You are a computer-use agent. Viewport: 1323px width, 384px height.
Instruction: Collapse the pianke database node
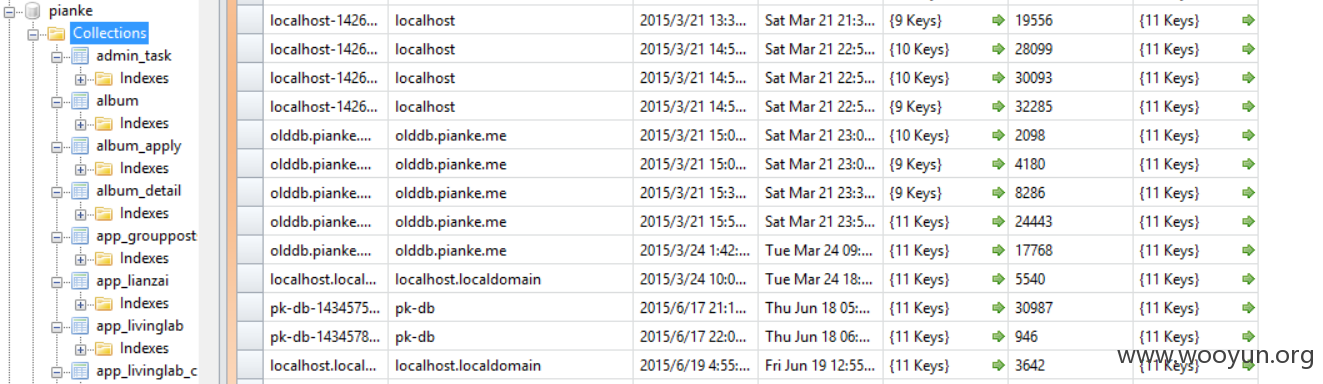click(x=9, y=11)
